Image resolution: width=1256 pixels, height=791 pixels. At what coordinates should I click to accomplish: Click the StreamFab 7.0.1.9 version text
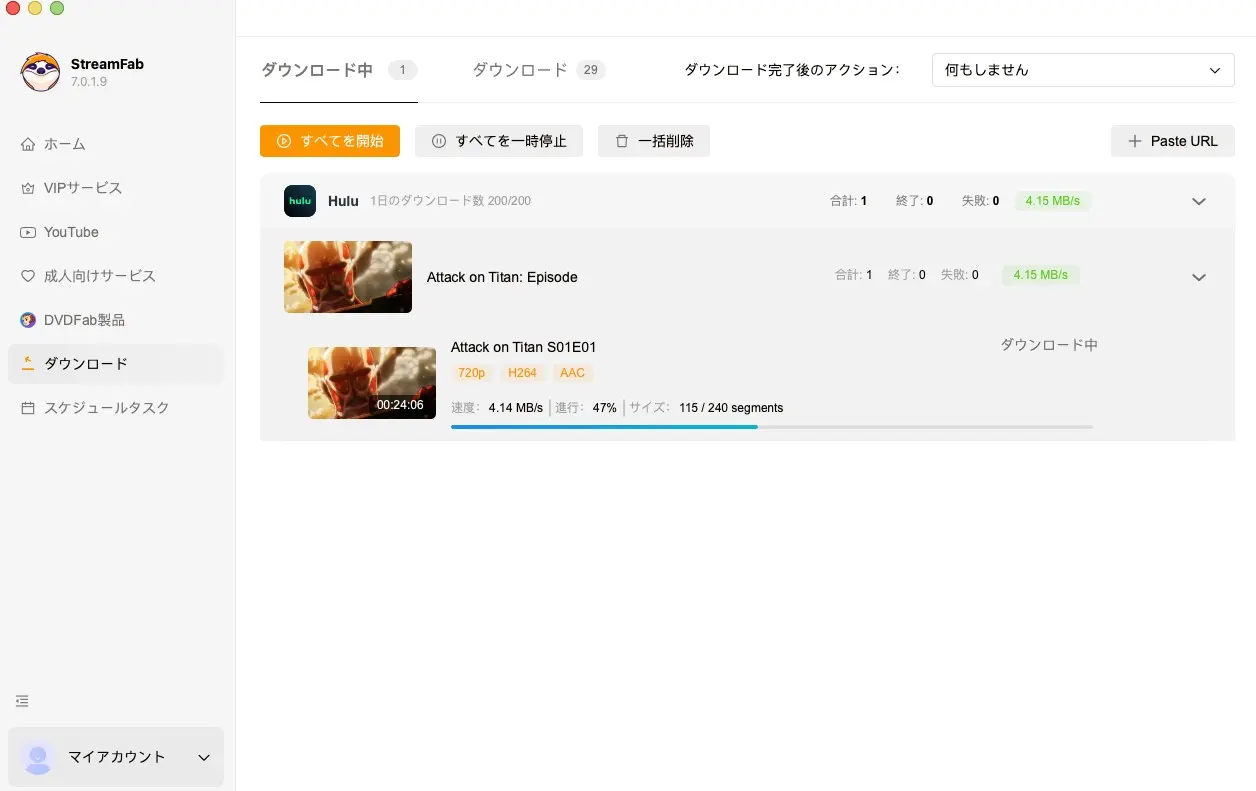[89, 82]
